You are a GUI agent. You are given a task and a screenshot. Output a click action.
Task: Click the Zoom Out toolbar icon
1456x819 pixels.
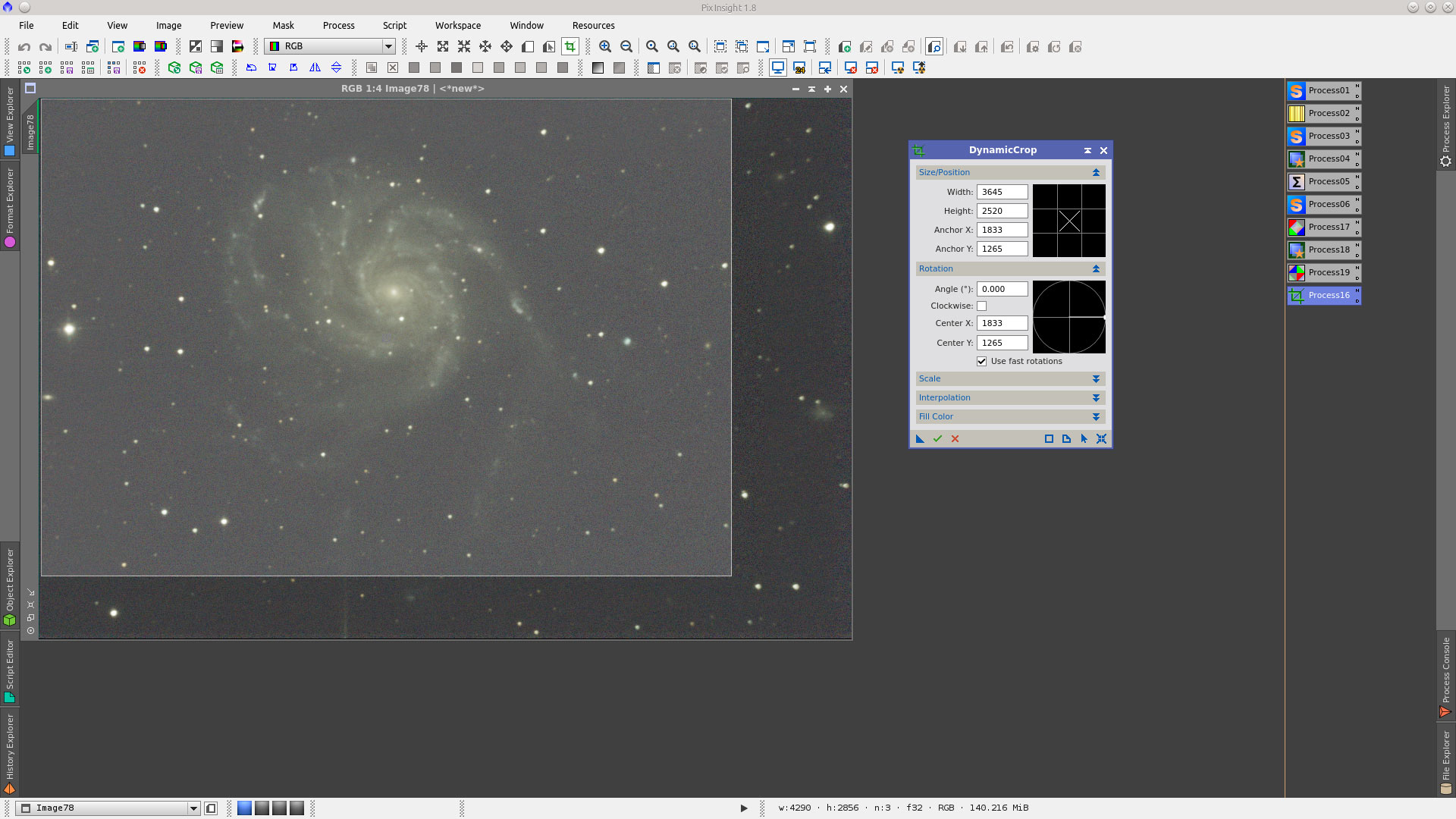click(x=626, y=46)
